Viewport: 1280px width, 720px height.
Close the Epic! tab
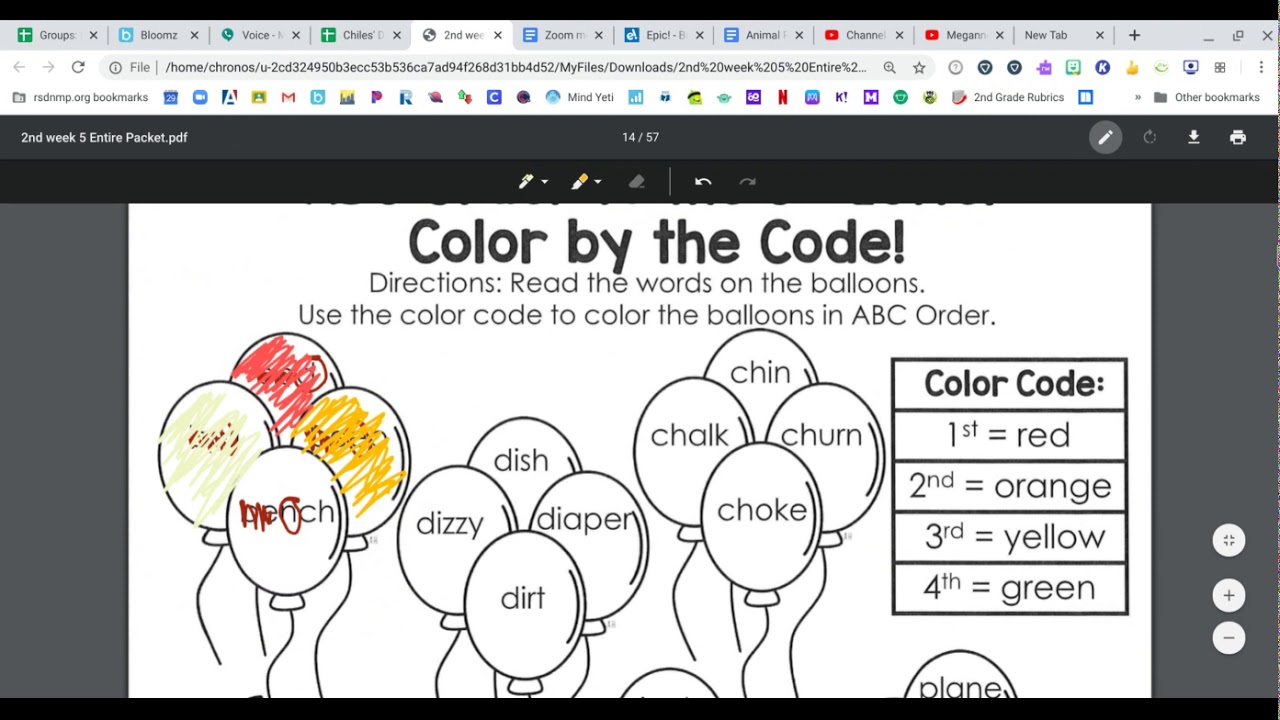pyautogui.click(x=699, y=35)
